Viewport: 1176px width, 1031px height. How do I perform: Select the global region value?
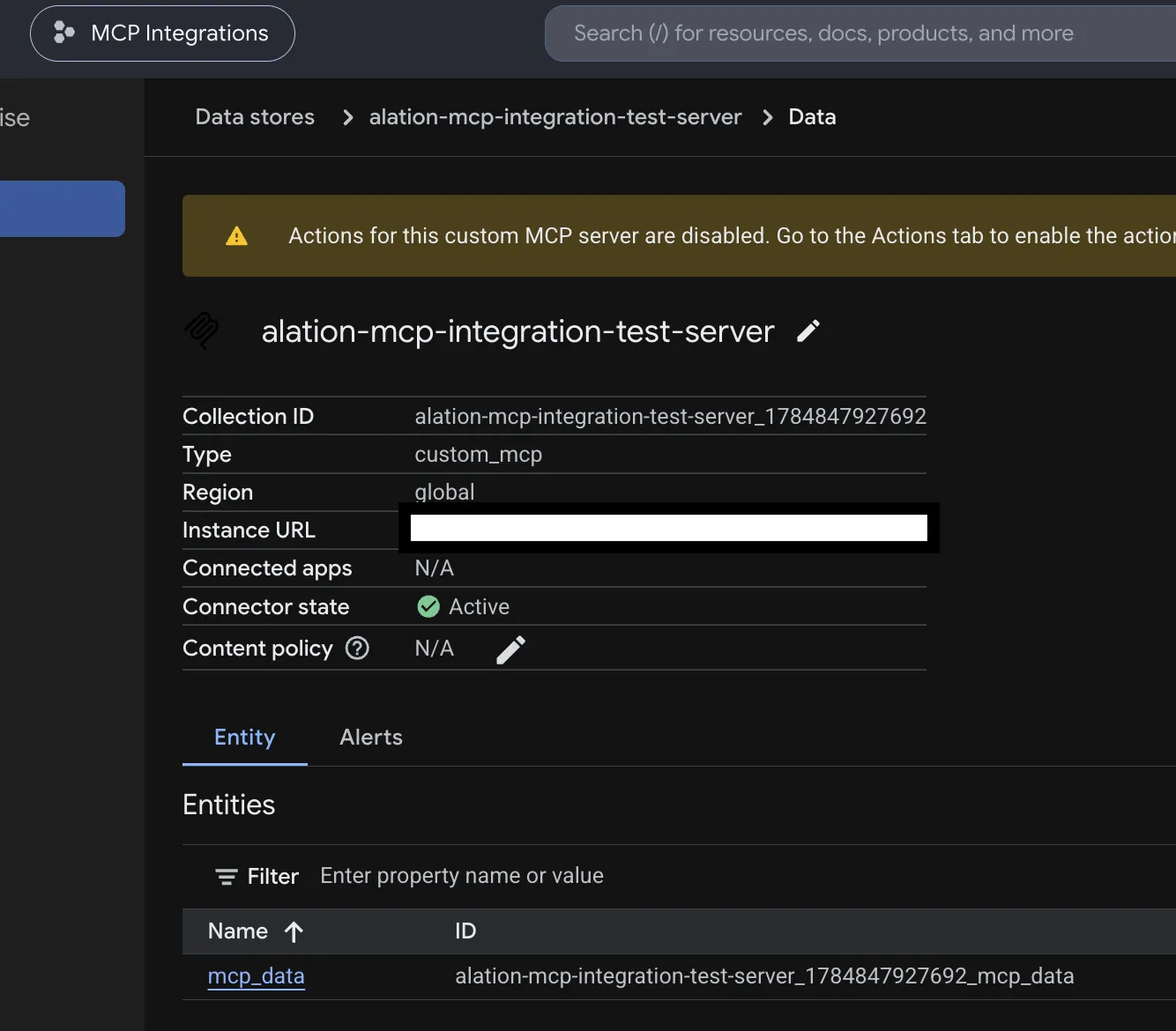coord(444,492)
